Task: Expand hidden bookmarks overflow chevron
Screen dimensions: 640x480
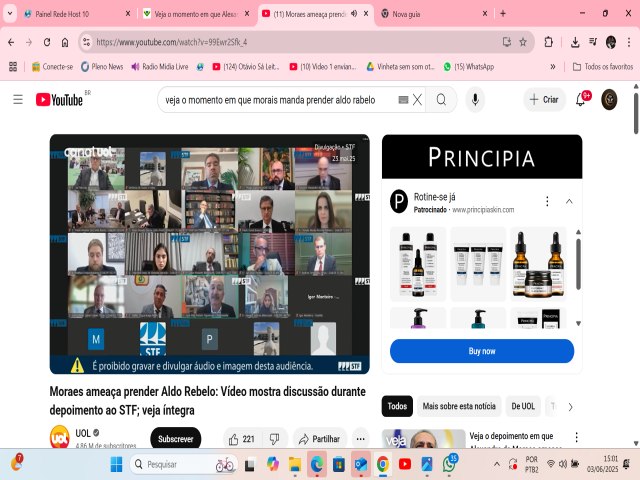Action: 553,67
